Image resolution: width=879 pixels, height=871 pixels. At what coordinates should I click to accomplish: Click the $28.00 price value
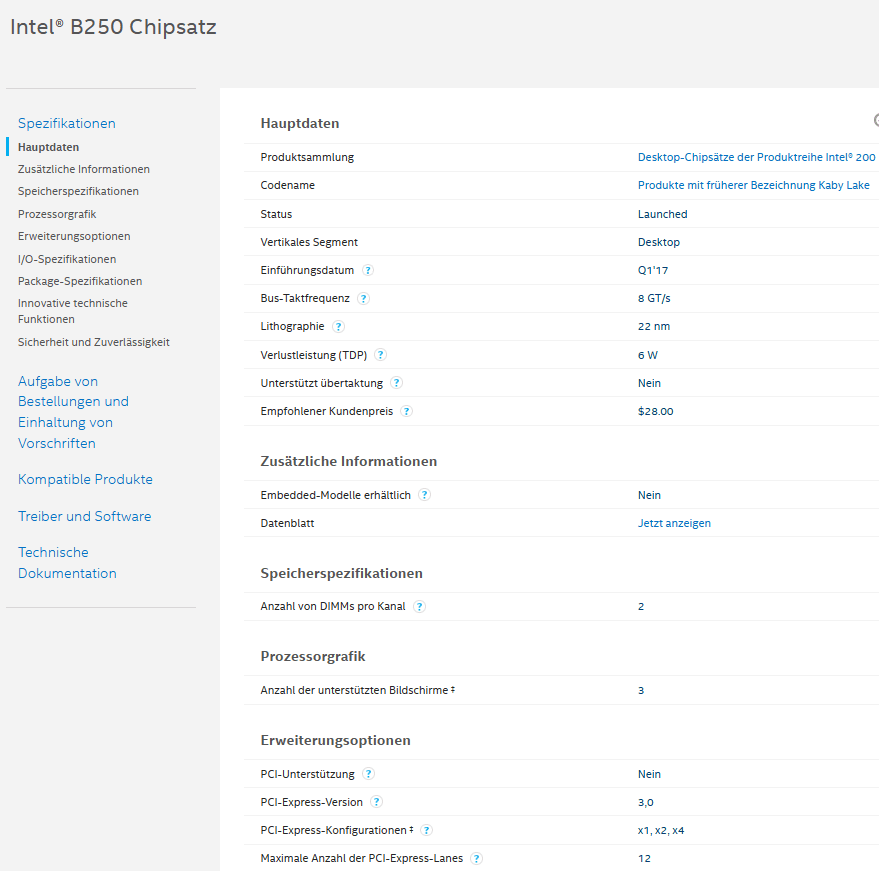(655, 411)
